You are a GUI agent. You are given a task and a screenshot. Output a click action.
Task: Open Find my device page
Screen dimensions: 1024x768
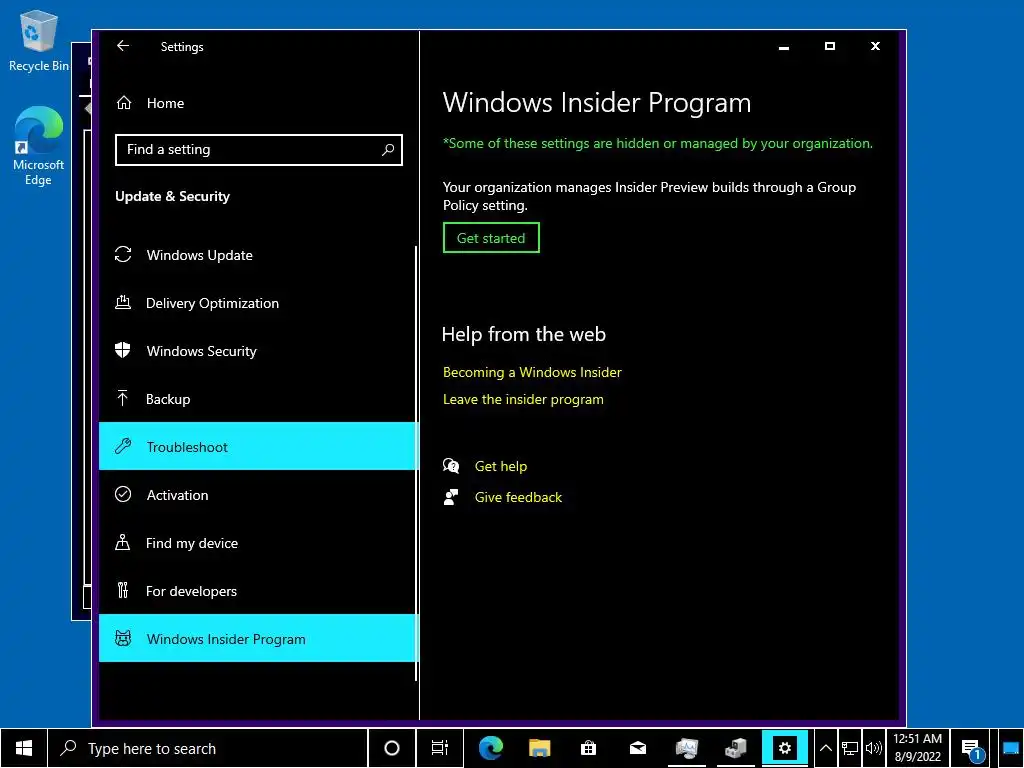coord(258,543)
